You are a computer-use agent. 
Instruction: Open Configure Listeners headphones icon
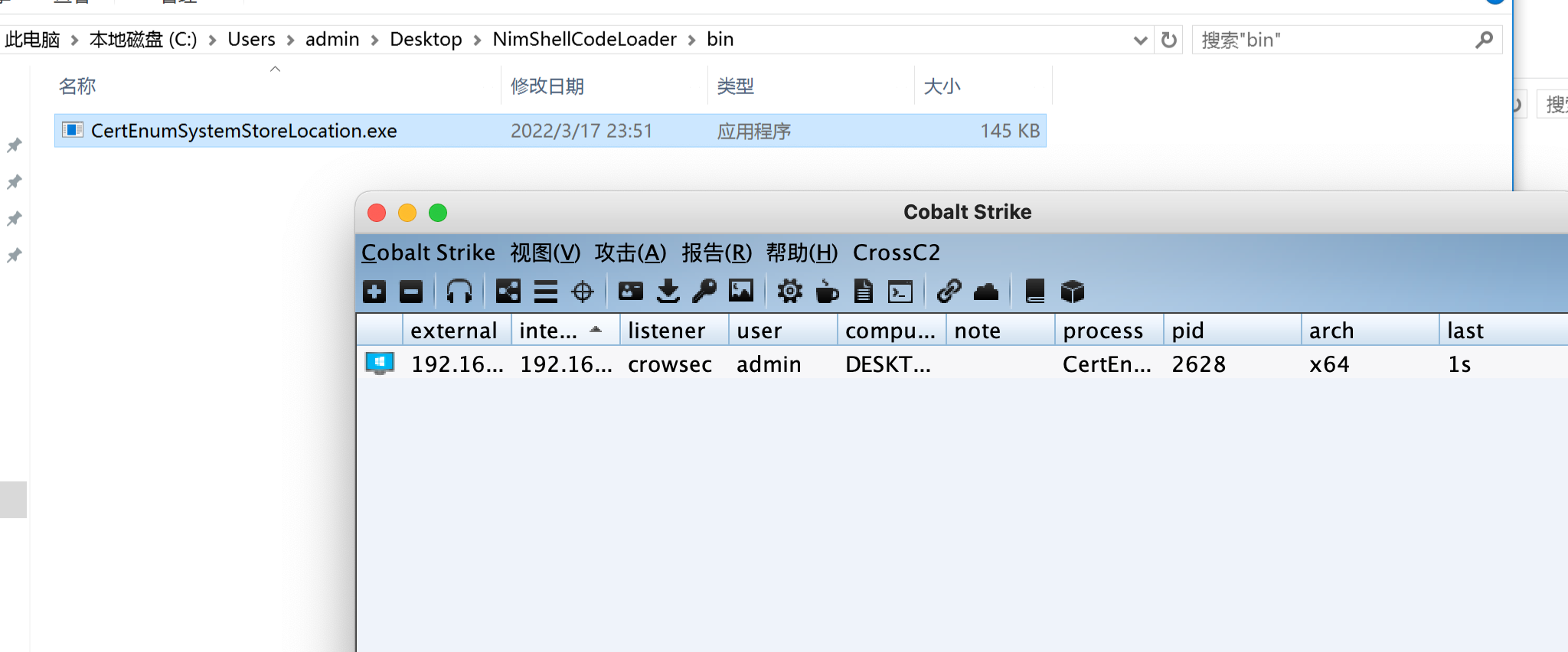tap(459, 292)
